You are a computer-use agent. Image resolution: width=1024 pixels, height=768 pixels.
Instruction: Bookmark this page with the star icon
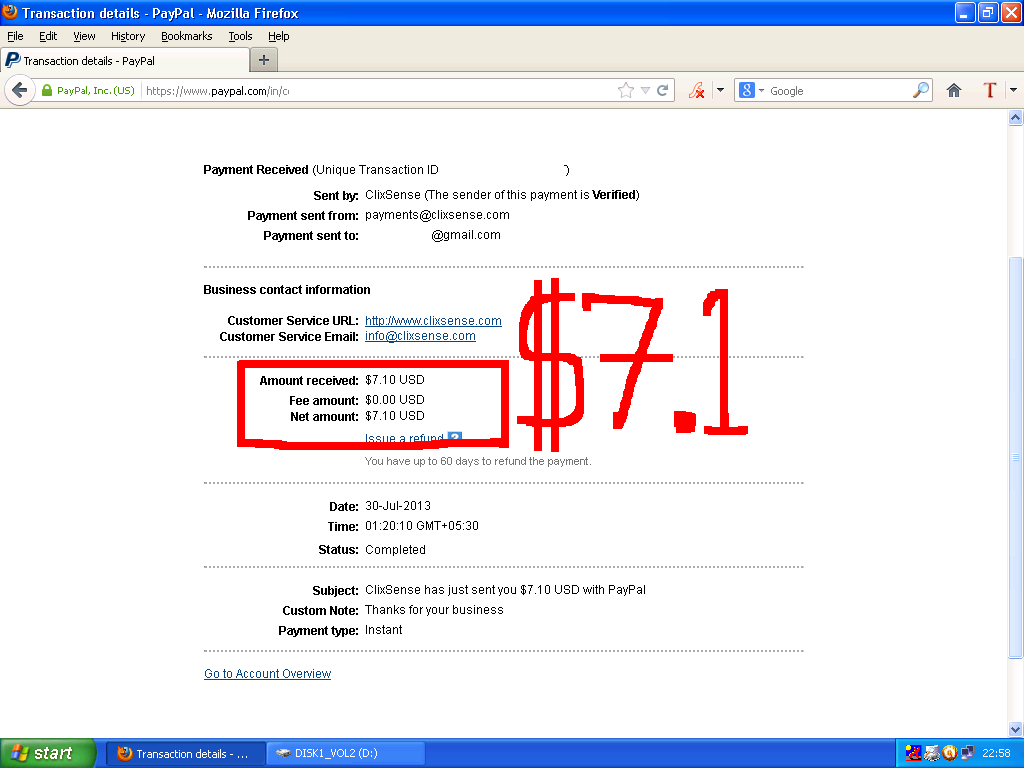[626, 90]
